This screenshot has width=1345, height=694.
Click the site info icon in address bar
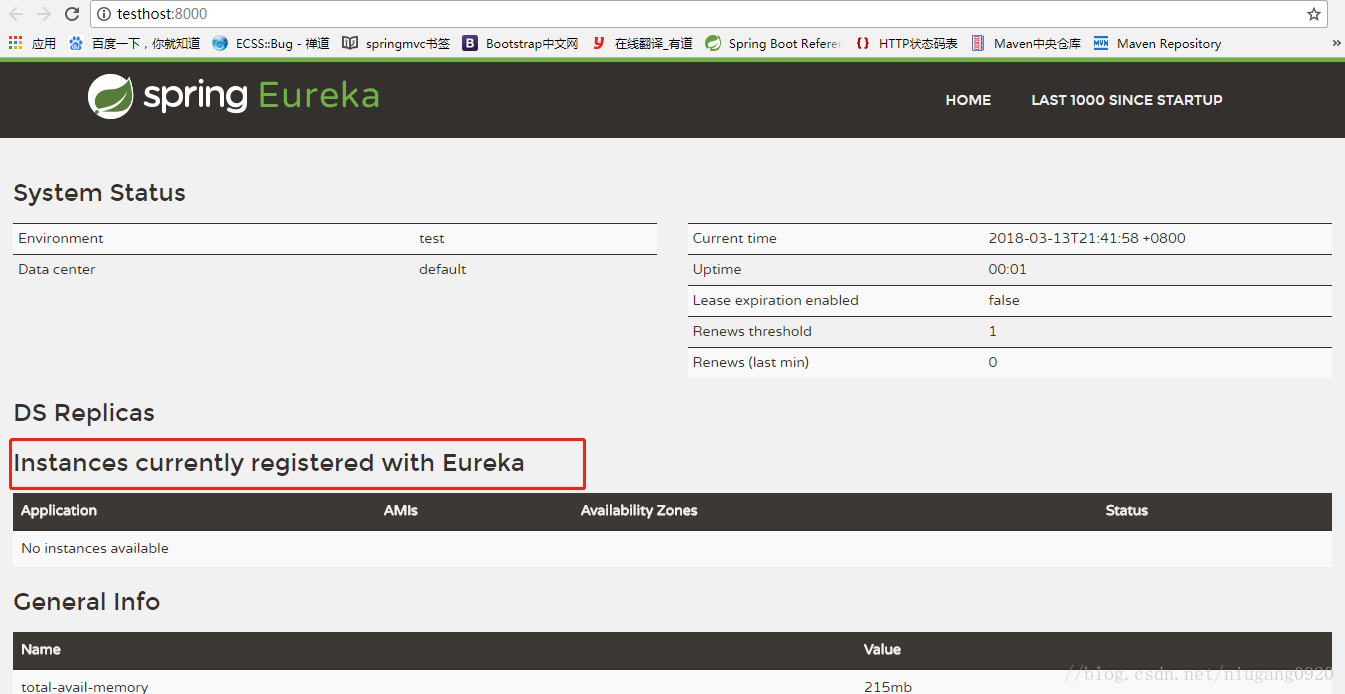[x=104, y=14]
